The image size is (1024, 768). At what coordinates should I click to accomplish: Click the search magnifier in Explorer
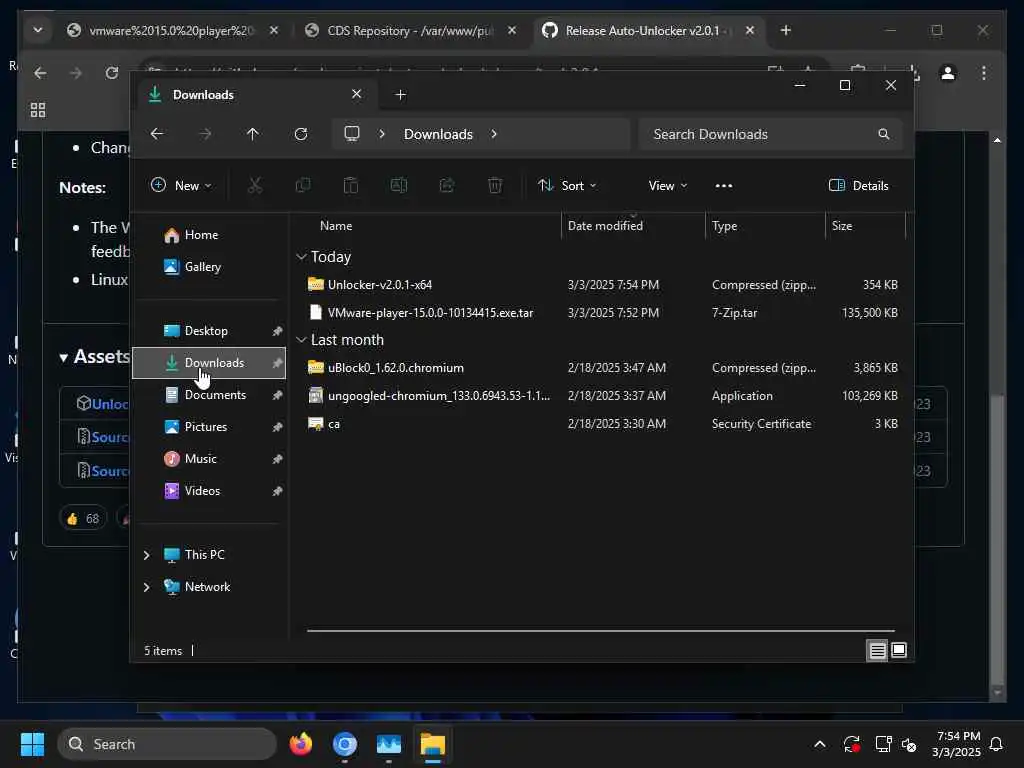(x=884, y=134)
